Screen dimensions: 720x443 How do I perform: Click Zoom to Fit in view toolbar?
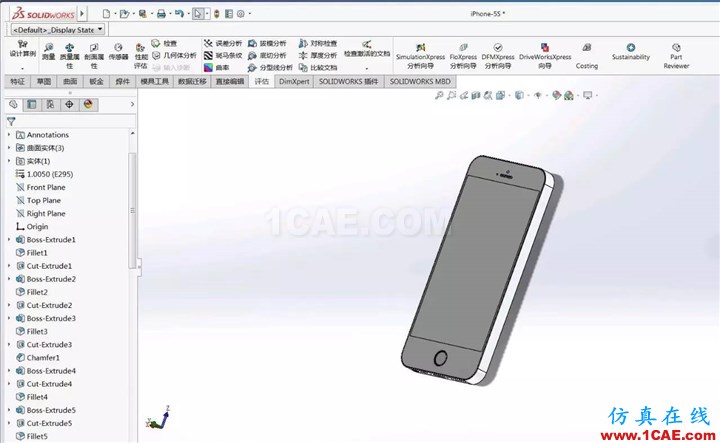coord(439,95)
